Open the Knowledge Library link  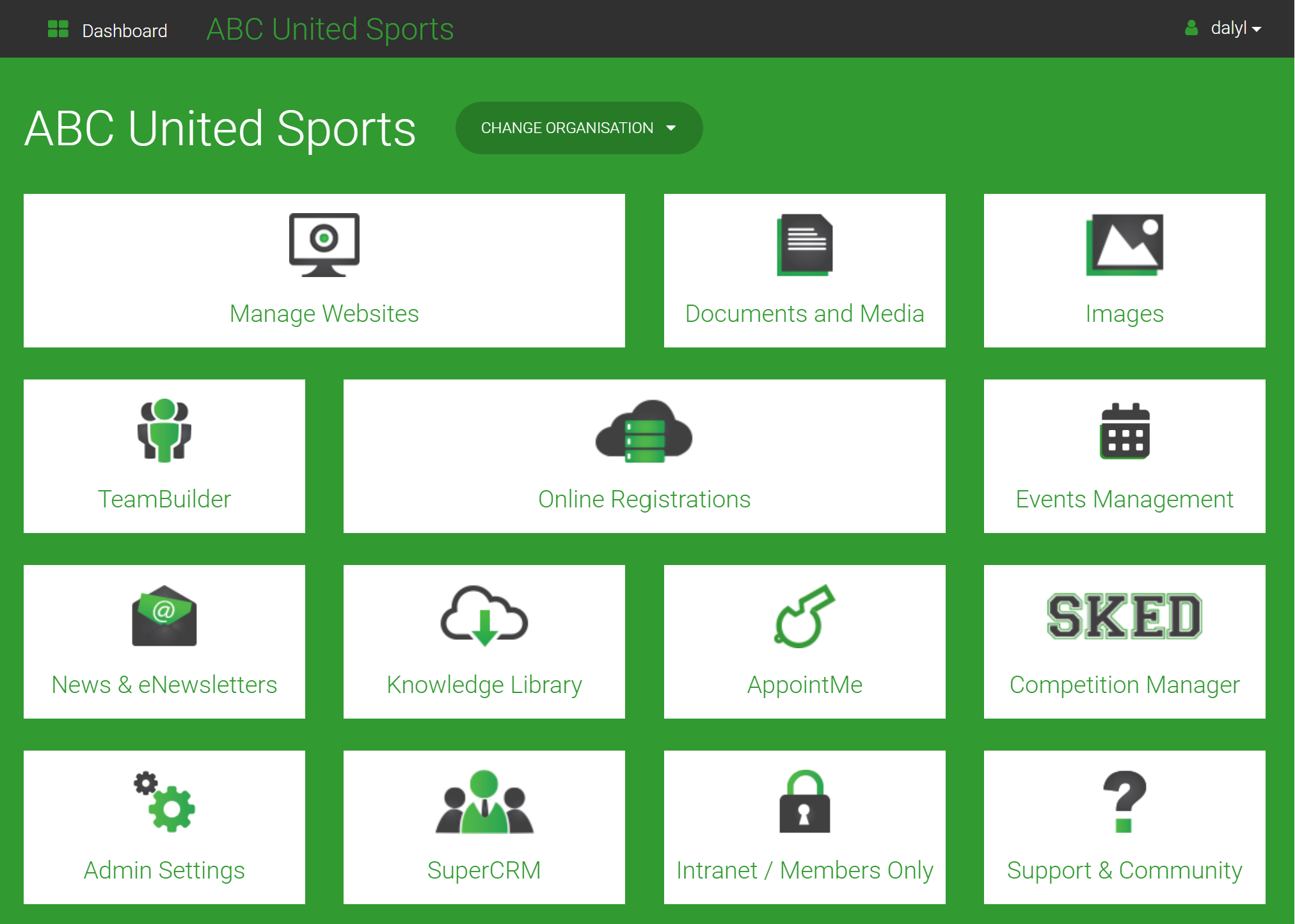(x=484, y=685)
